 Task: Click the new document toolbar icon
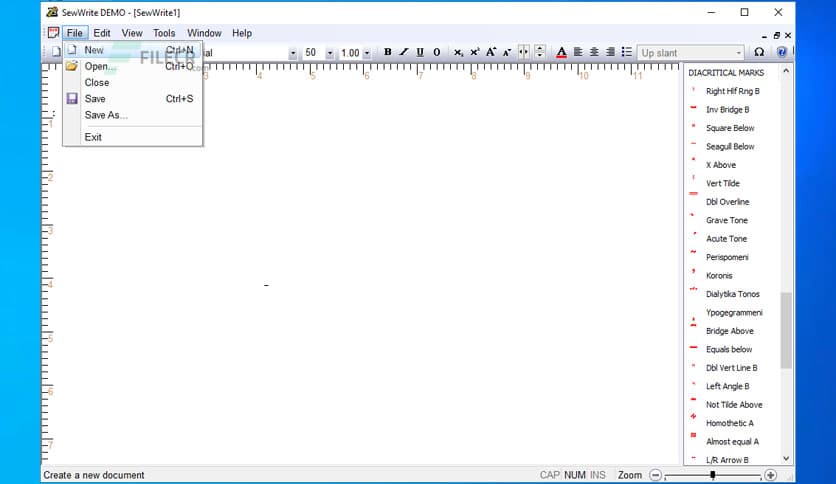click(x=55, y=52)
